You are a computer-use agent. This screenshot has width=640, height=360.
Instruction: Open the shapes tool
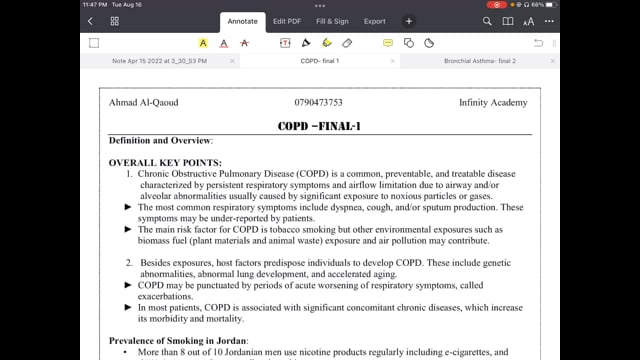(x=409, y=43)
